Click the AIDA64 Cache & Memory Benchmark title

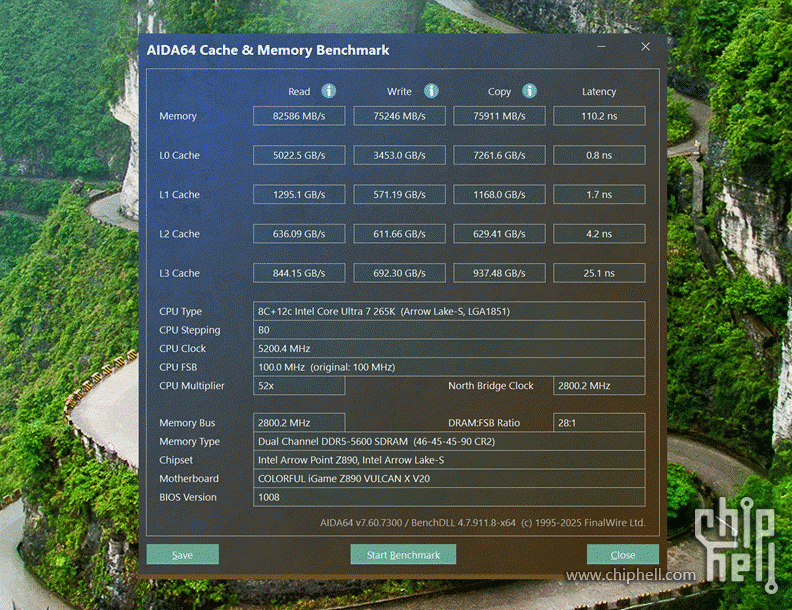[x=268, y=50]
